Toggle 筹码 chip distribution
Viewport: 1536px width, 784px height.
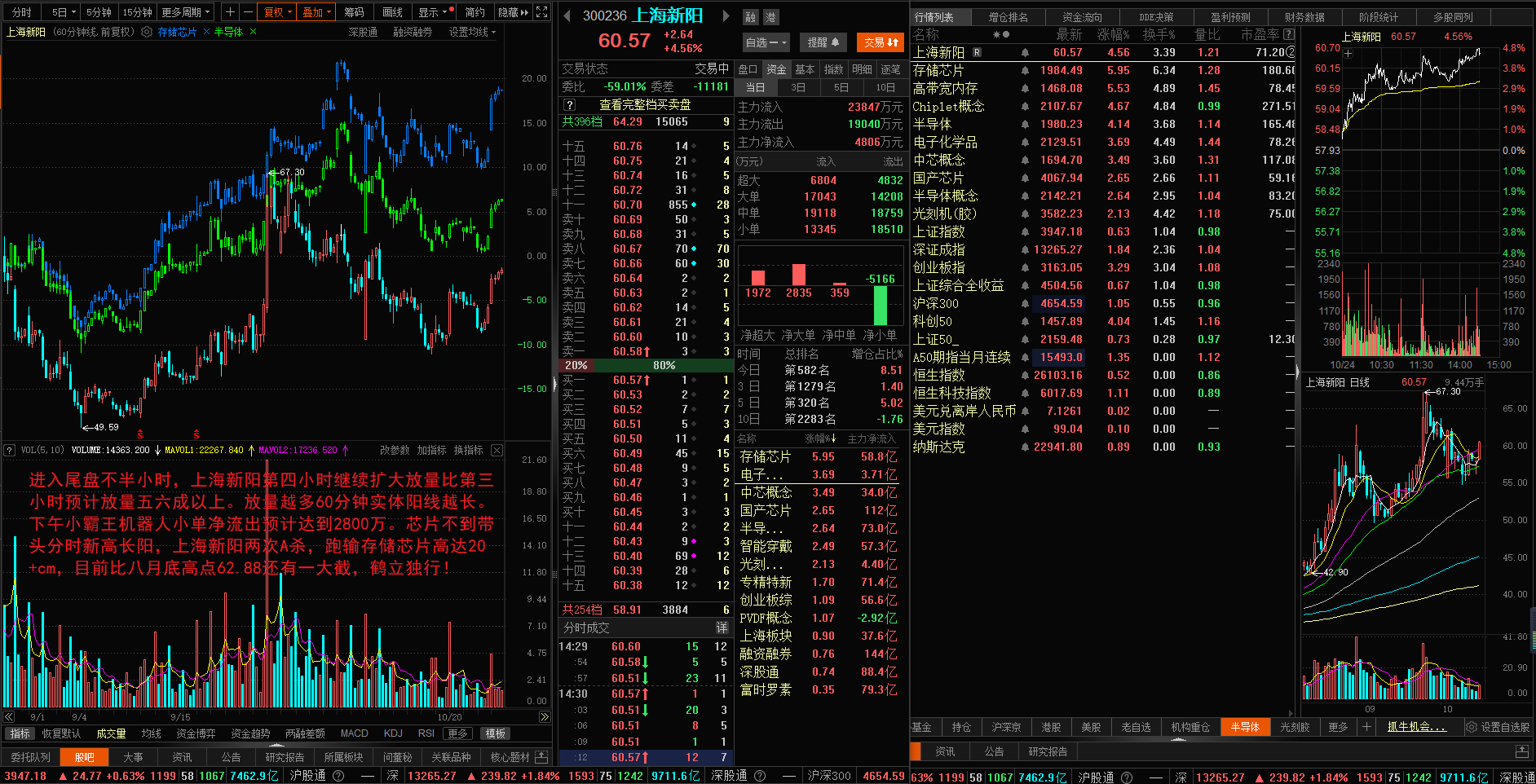[x=354, y=12]
